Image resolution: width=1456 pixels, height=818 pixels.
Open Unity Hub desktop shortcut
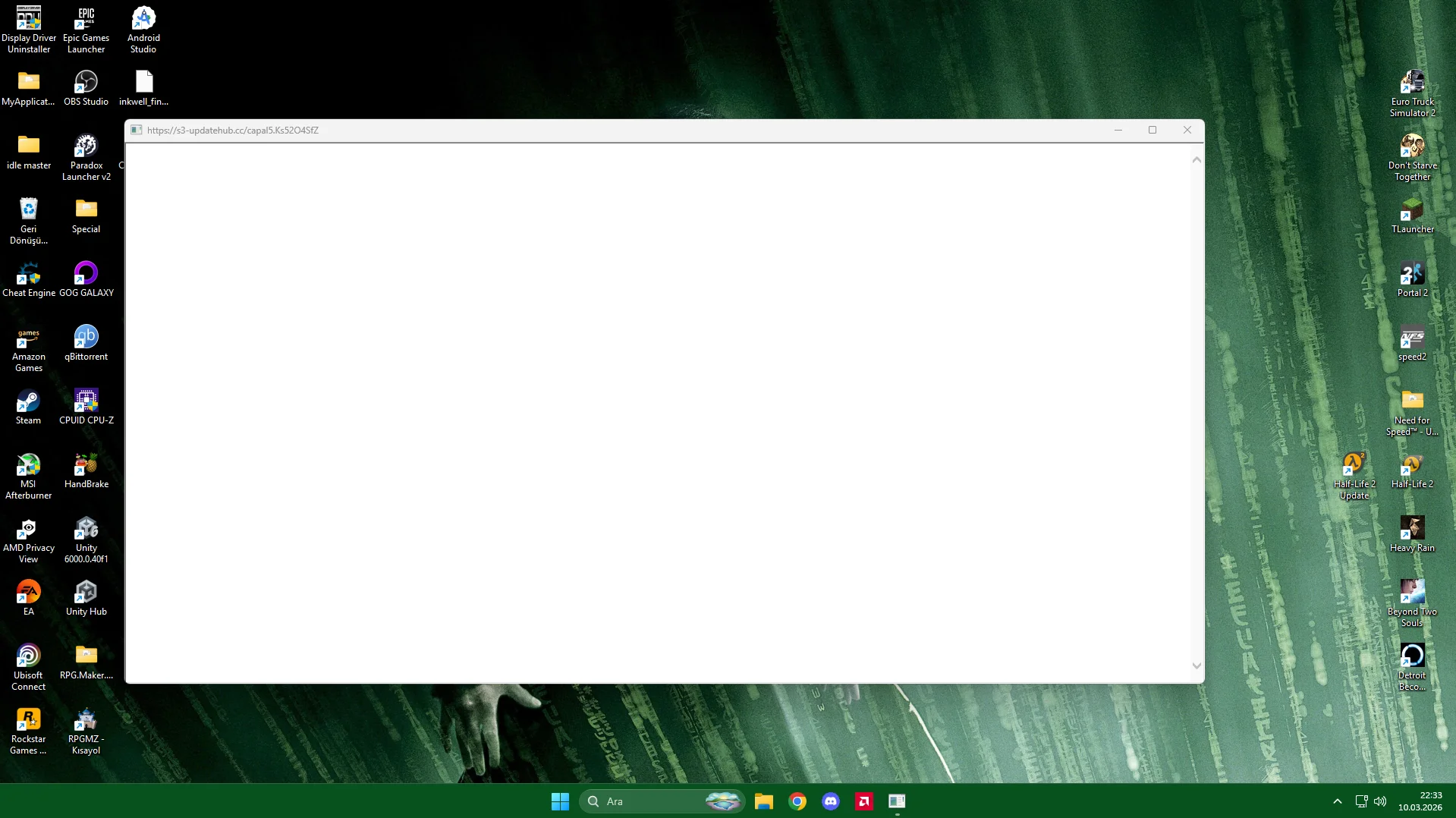click(86, 598)
